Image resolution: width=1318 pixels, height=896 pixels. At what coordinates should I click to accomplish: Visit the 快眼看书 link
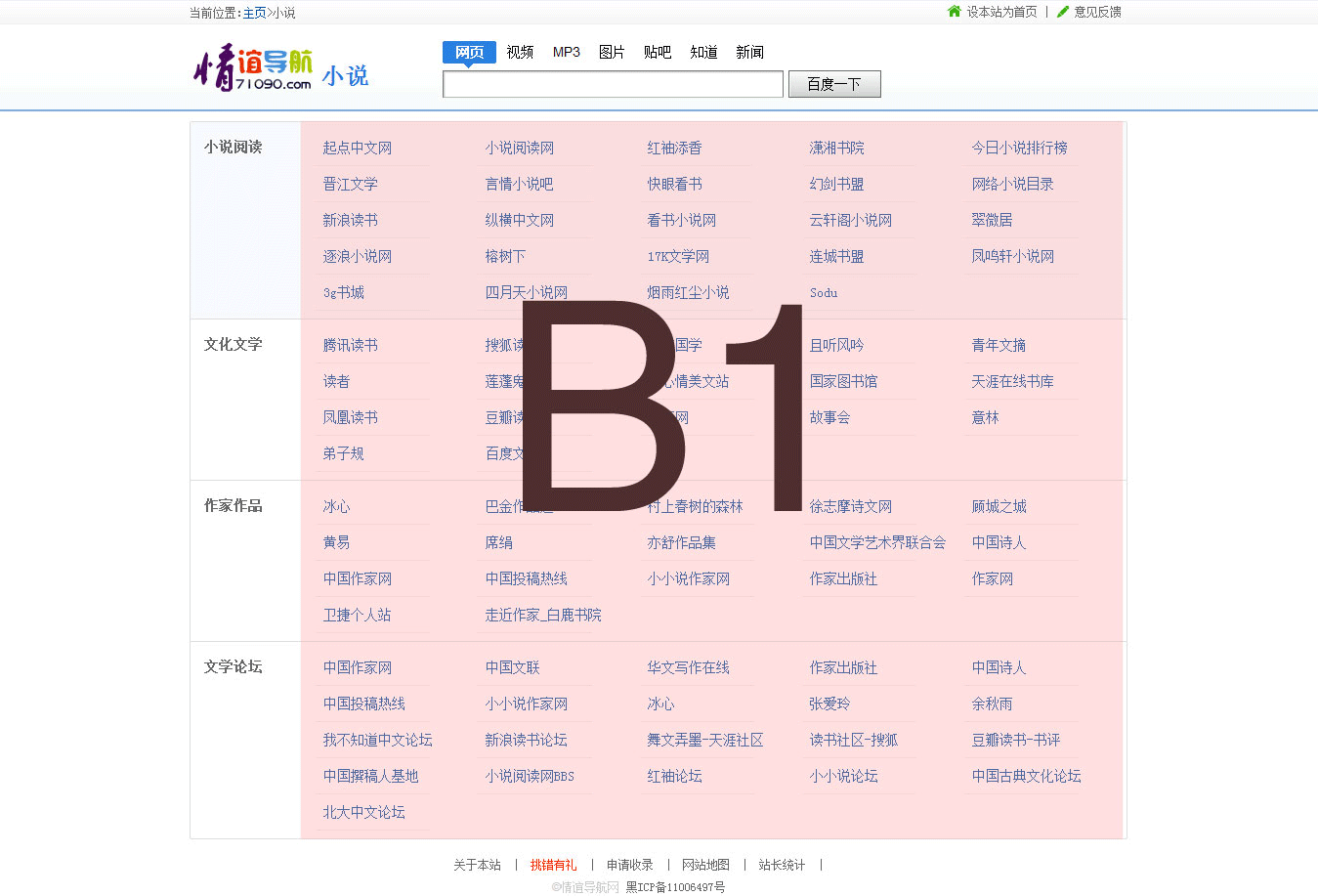(x=675, y=184)
